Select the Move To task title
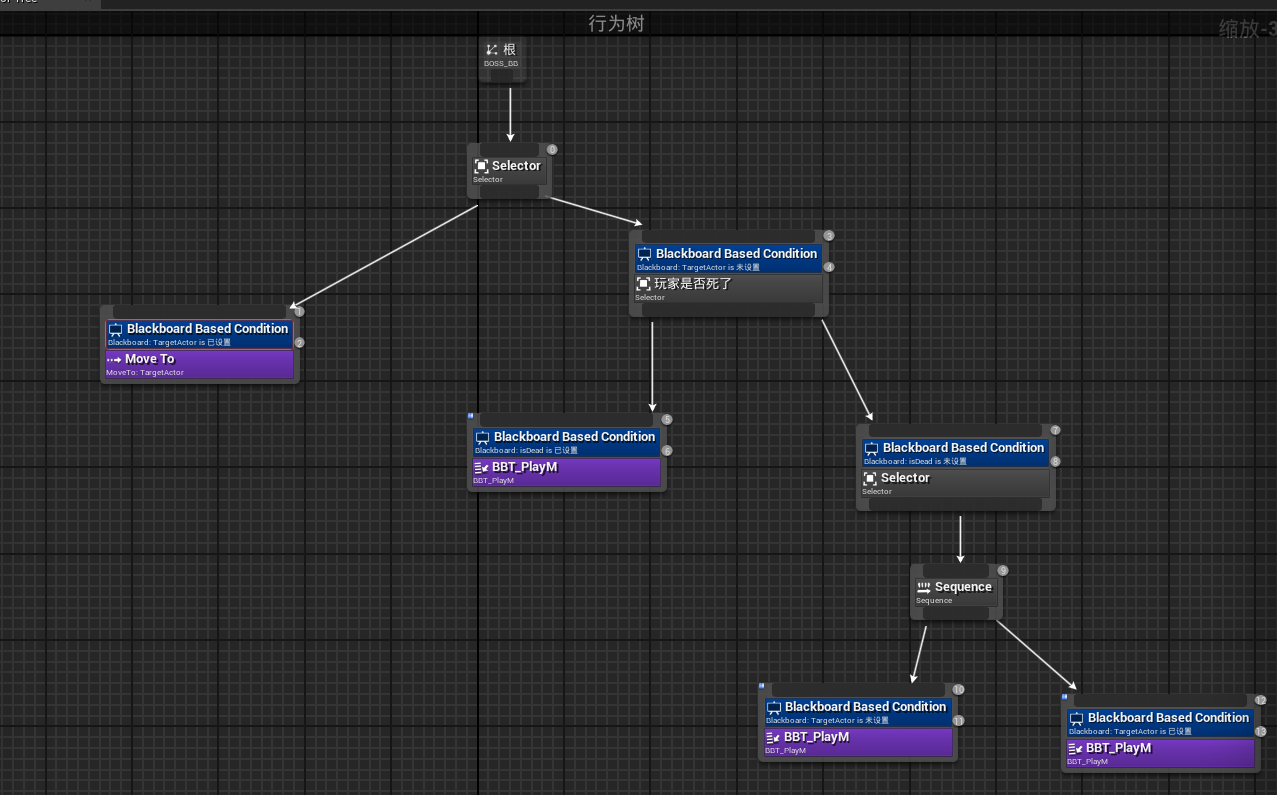 coord(149,359)
